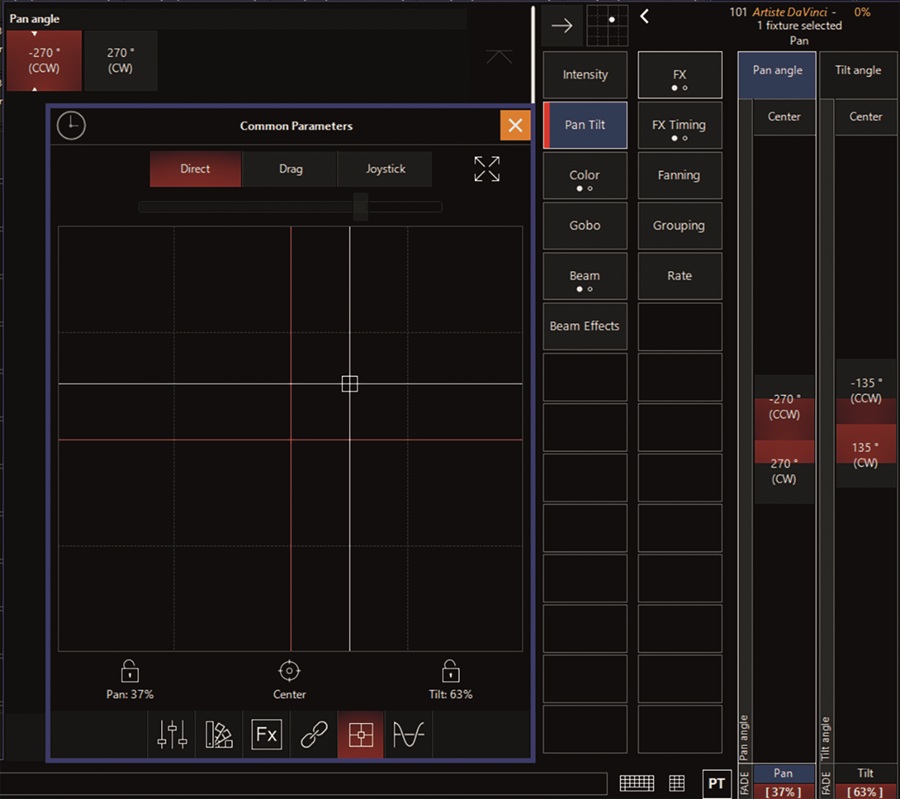Image resolution: width=900 pixels, height=799 pixels.
Task: Click Center under Pan angle
Action: [x=784, y=117]
